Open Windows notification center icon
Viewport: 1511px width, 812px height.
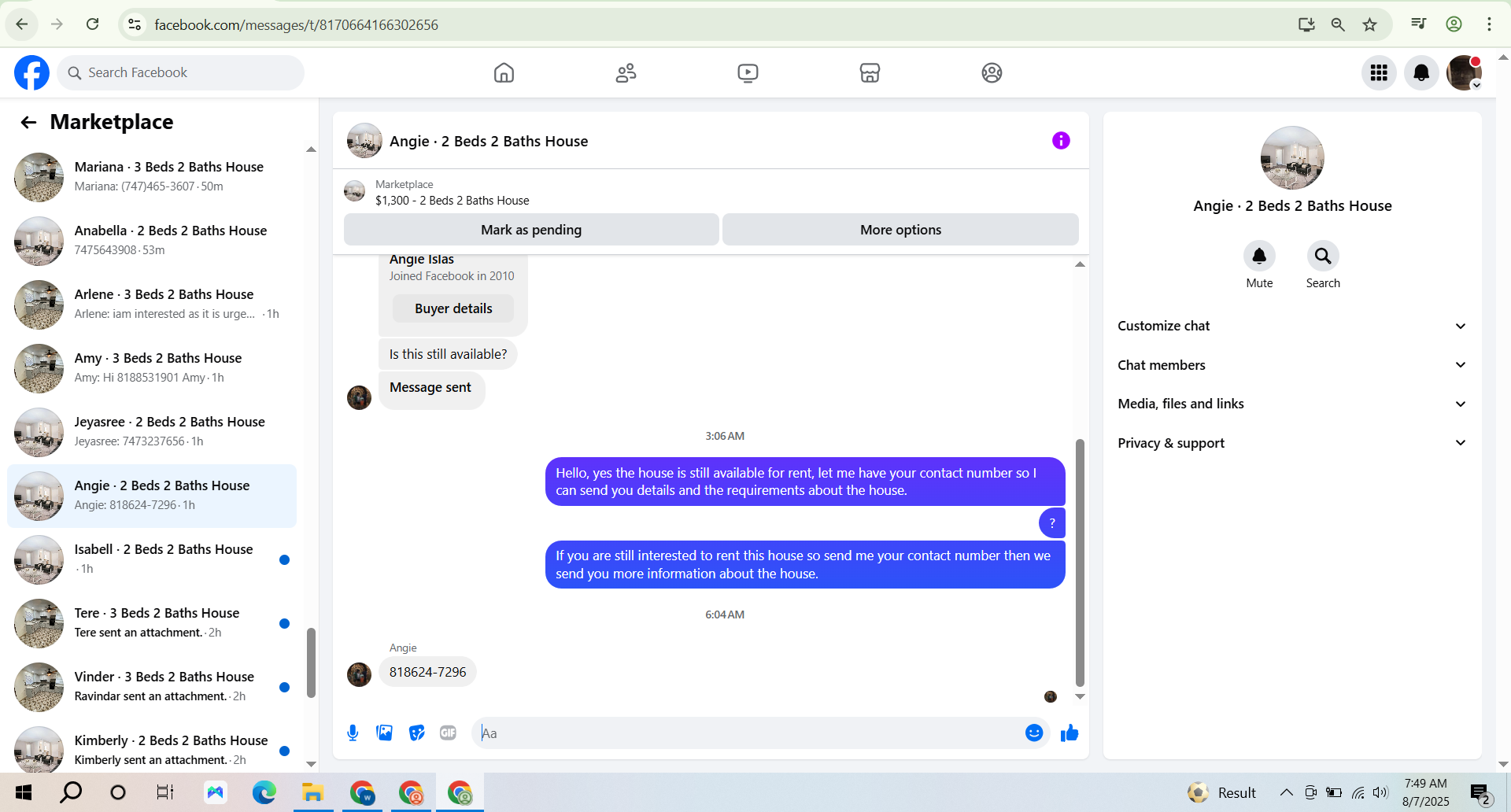point(1480,792)
